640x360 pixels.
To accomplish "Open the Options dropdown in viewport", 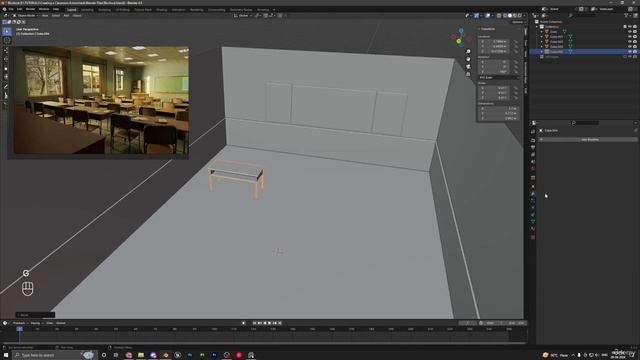I will coord(517,22).
